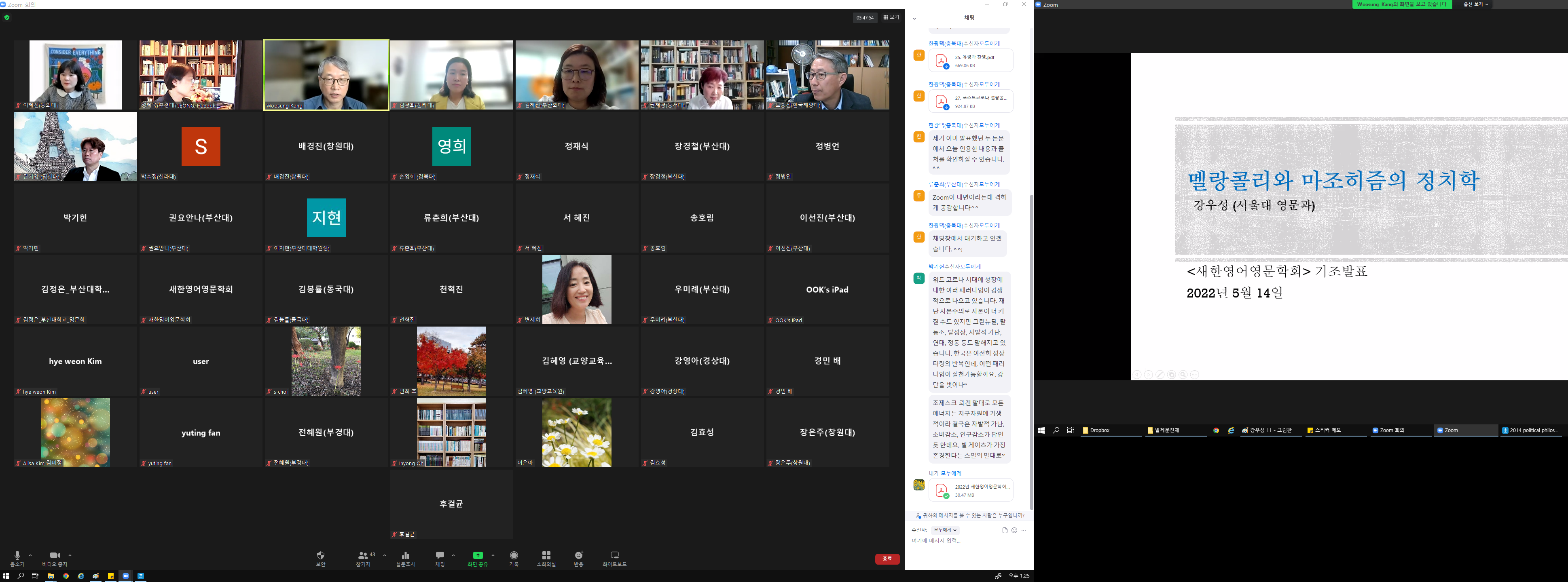Open the Whiteboard (화이트보드) icon
The width and height of the screenshot is (1568, 582).
coord(614,556)
